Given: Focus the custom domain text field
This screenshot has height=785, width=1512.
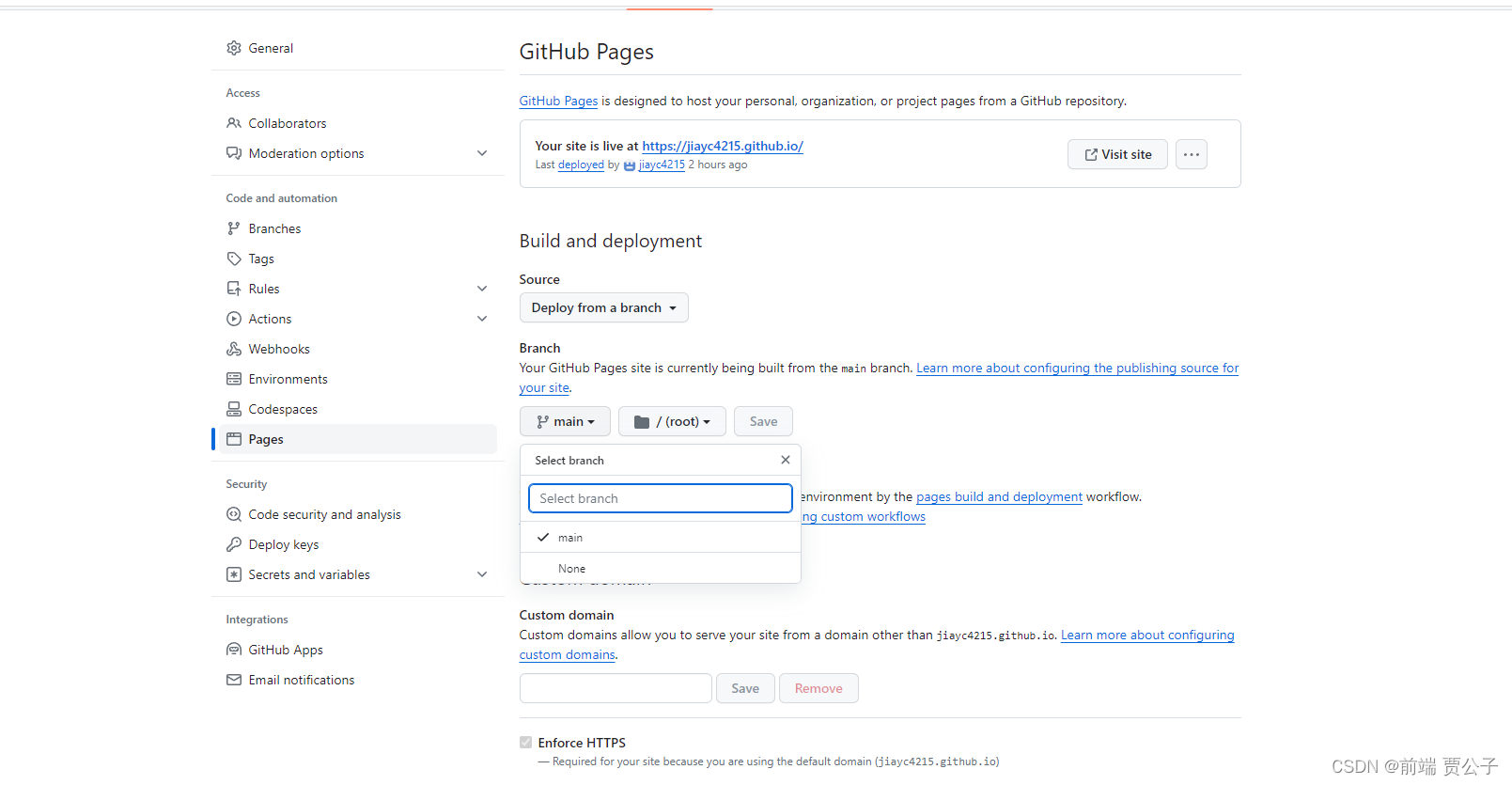Looking at the screenshot, I should (x=616, y=688).
